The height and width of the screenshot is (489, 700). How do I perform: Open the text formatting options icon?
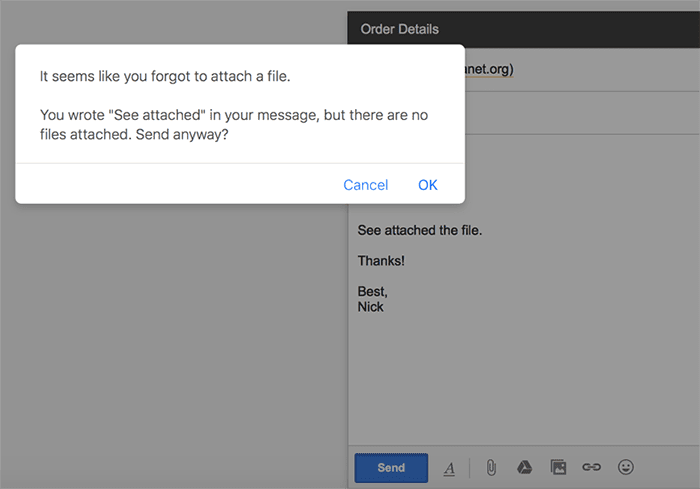coord(449,467)
